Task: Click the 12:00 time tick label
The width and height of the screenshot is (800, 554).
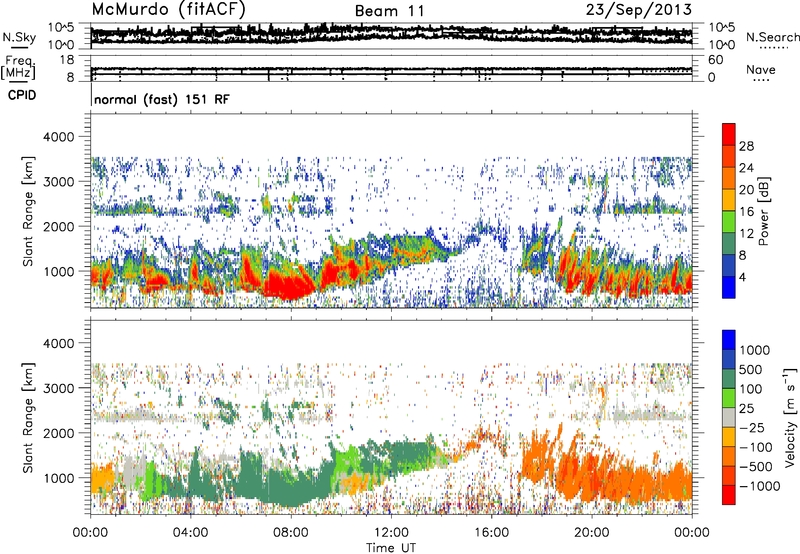Action: [x=391, y=533]
